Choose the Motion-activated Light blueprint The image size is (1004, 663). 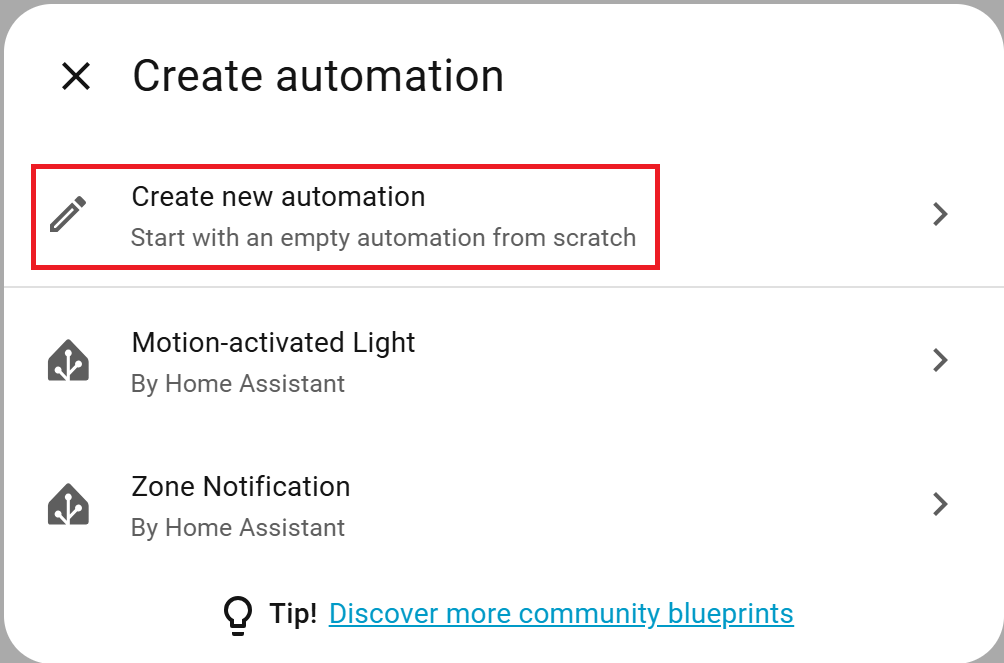pyautogui.click(x=273, y=343)
